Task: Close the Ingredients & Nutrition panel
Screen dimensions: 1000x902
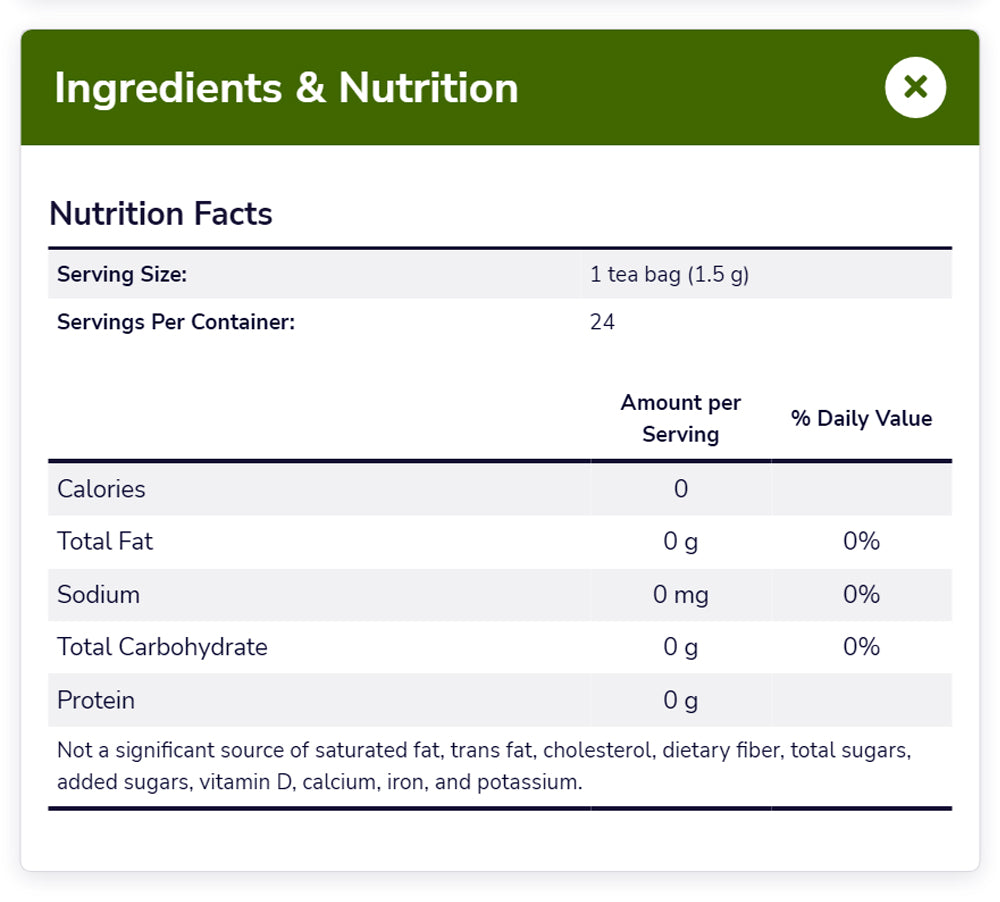Action: pyautogui.click(x=915, y=88)
